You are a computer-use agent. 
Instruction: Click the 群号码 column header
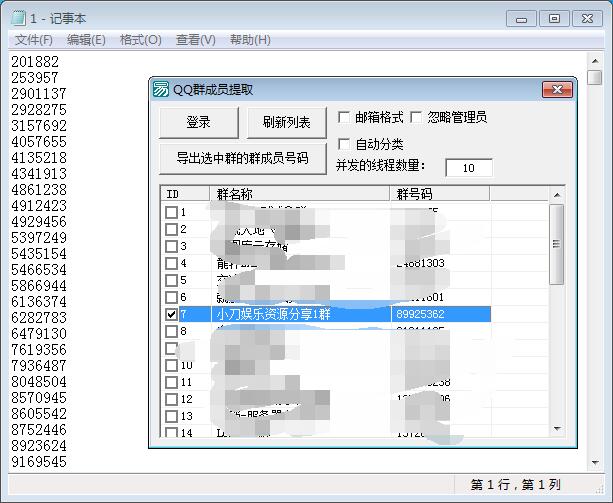tap(440, 194)
